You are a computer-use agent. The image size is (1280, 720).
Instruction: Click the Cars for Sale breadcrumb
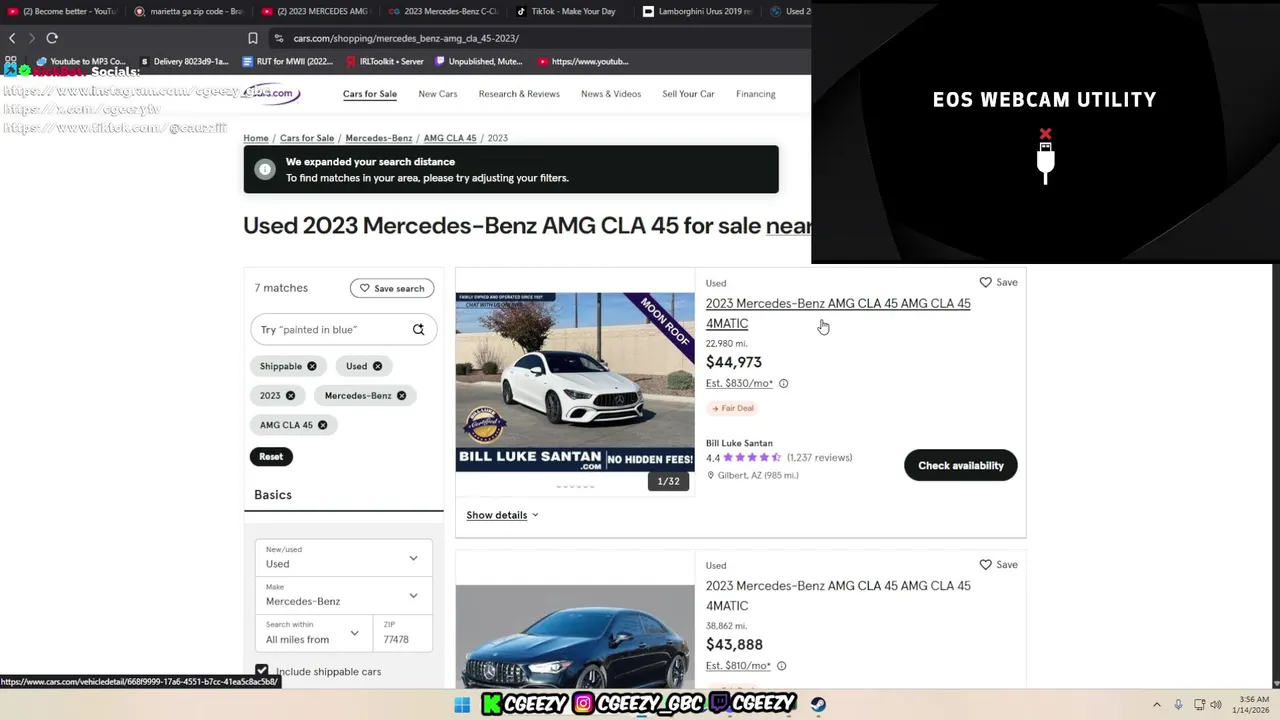click(307, 138)
